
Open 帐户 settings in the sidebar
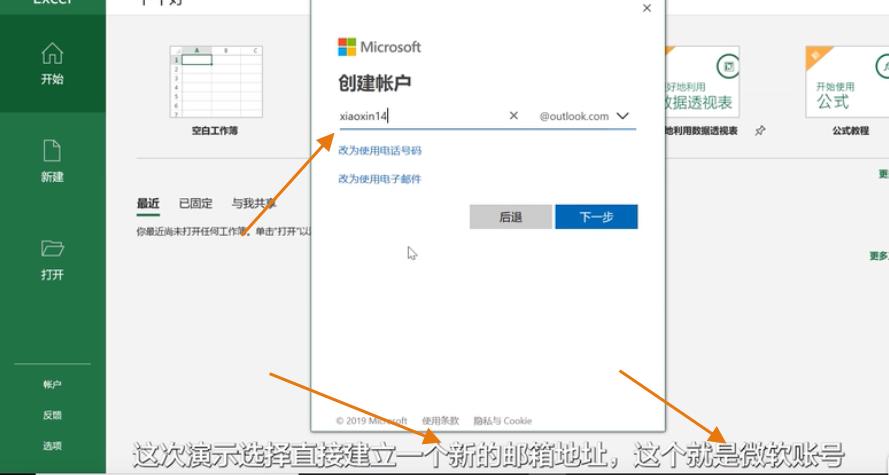[x=52, y=385]
